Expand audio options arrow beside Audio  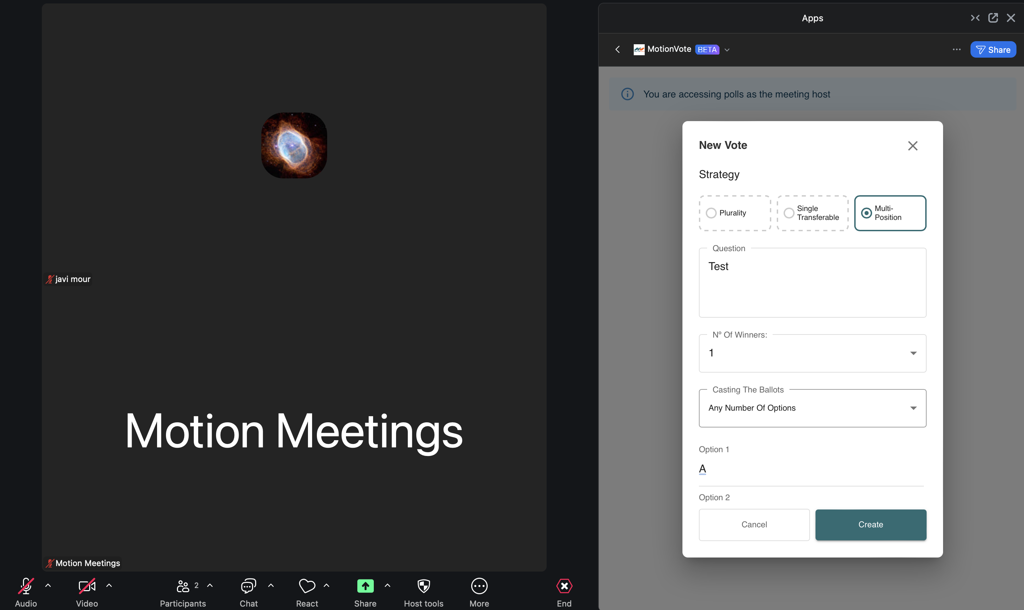(48, 586)
